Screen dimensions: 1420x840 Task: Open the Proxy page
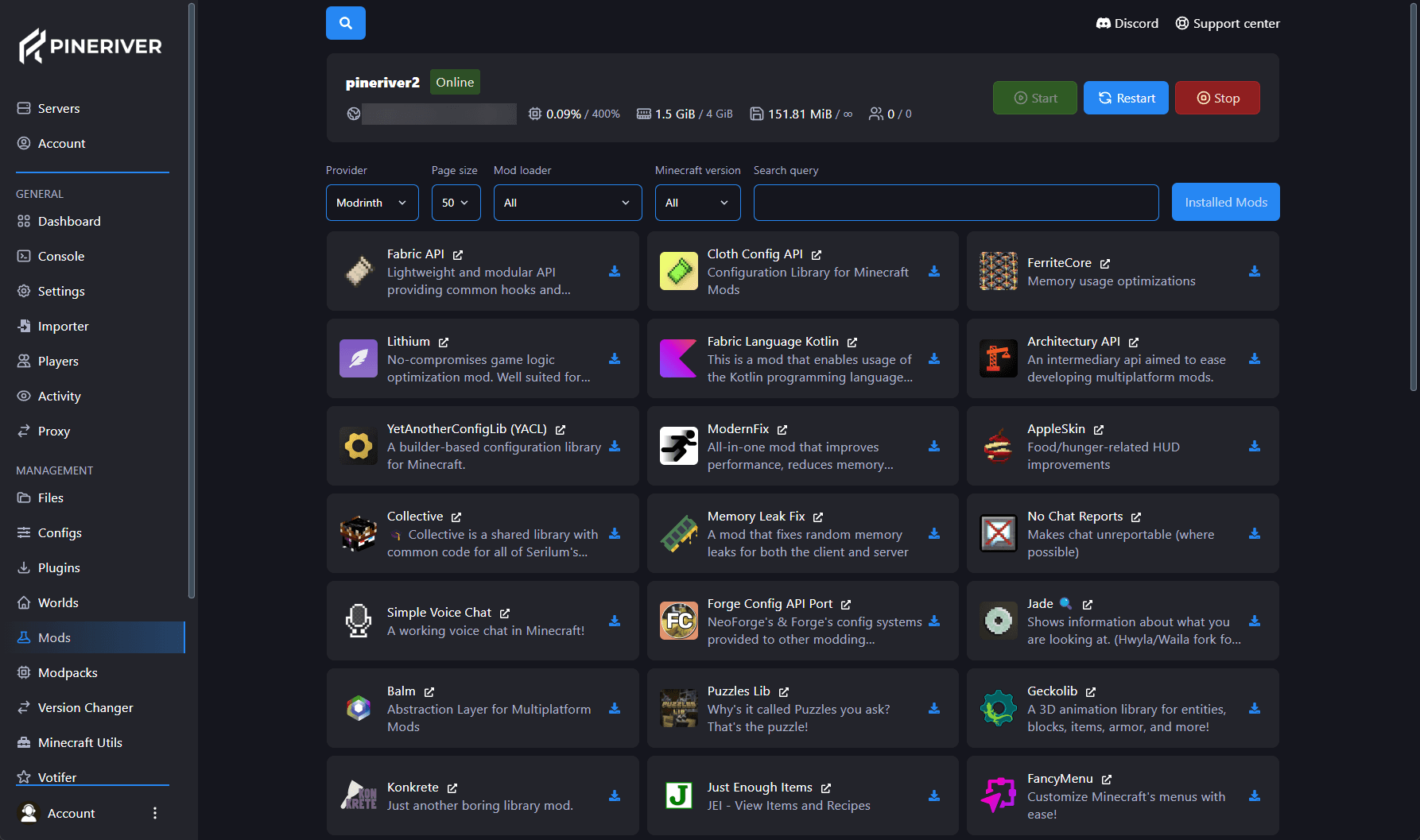[54, 431]
